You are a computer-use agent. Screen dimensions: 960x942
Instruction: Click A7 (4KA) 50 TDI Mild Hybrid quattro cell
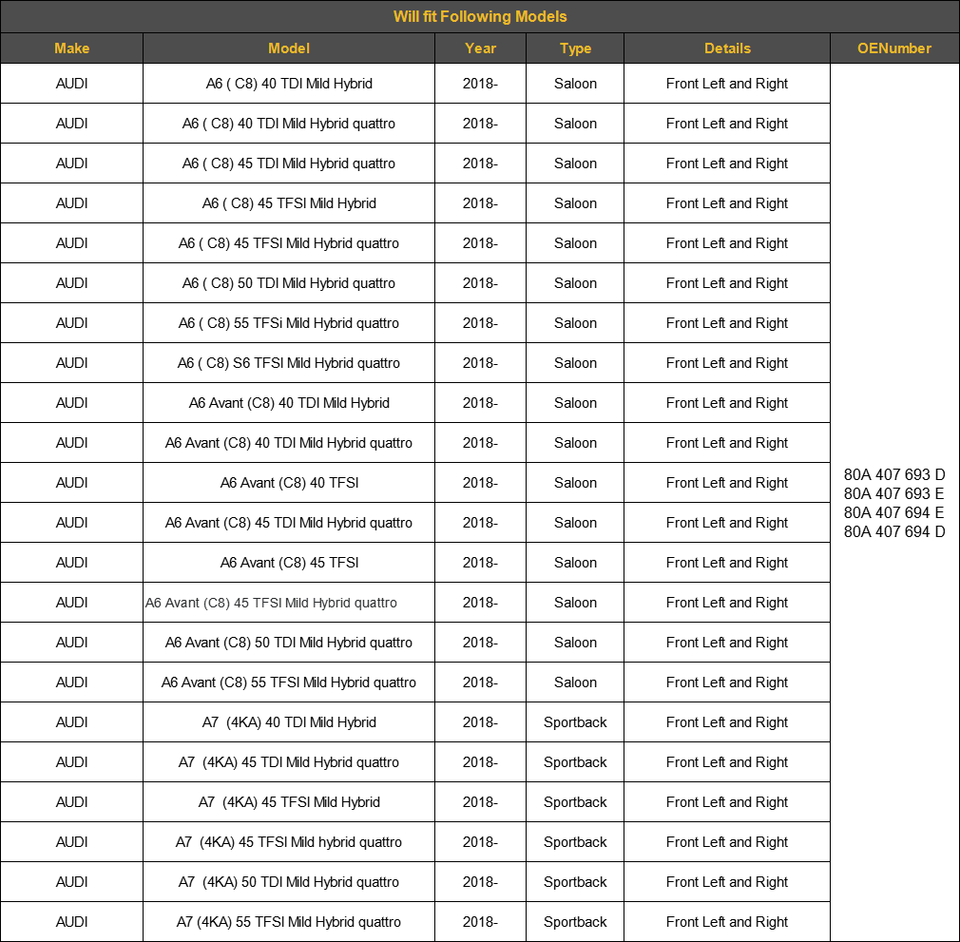click(x=289, y=882)
